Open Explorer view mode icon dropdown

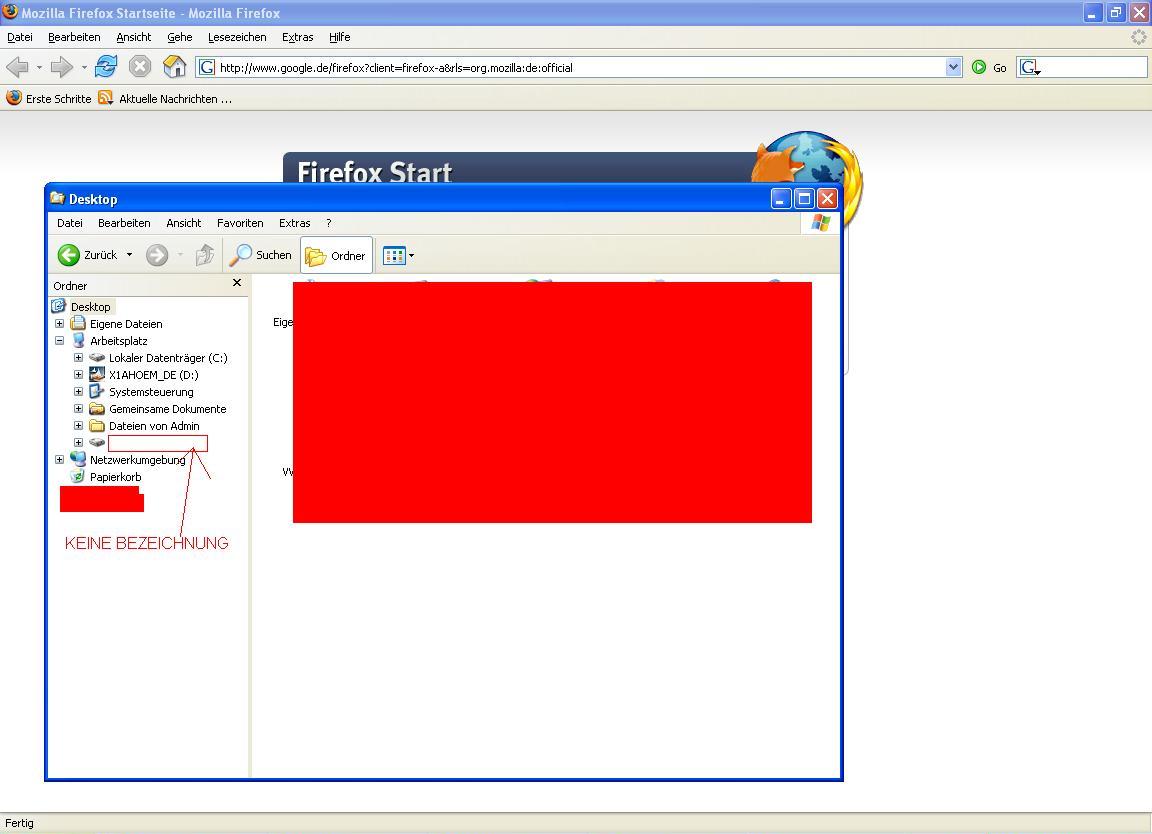pyautogui.click(x=398, y=256)
